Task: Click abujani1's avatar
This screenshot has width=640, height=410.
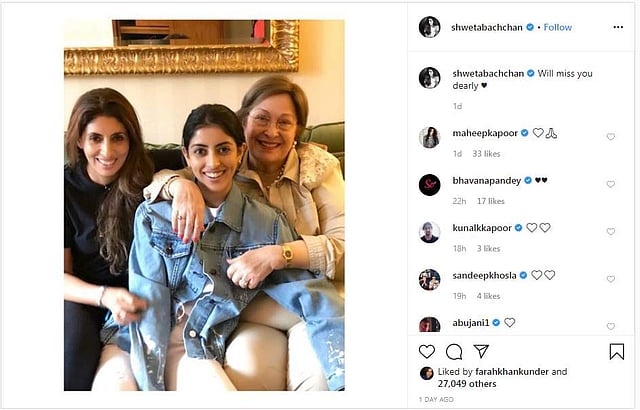Action: (x=429, y=324)
